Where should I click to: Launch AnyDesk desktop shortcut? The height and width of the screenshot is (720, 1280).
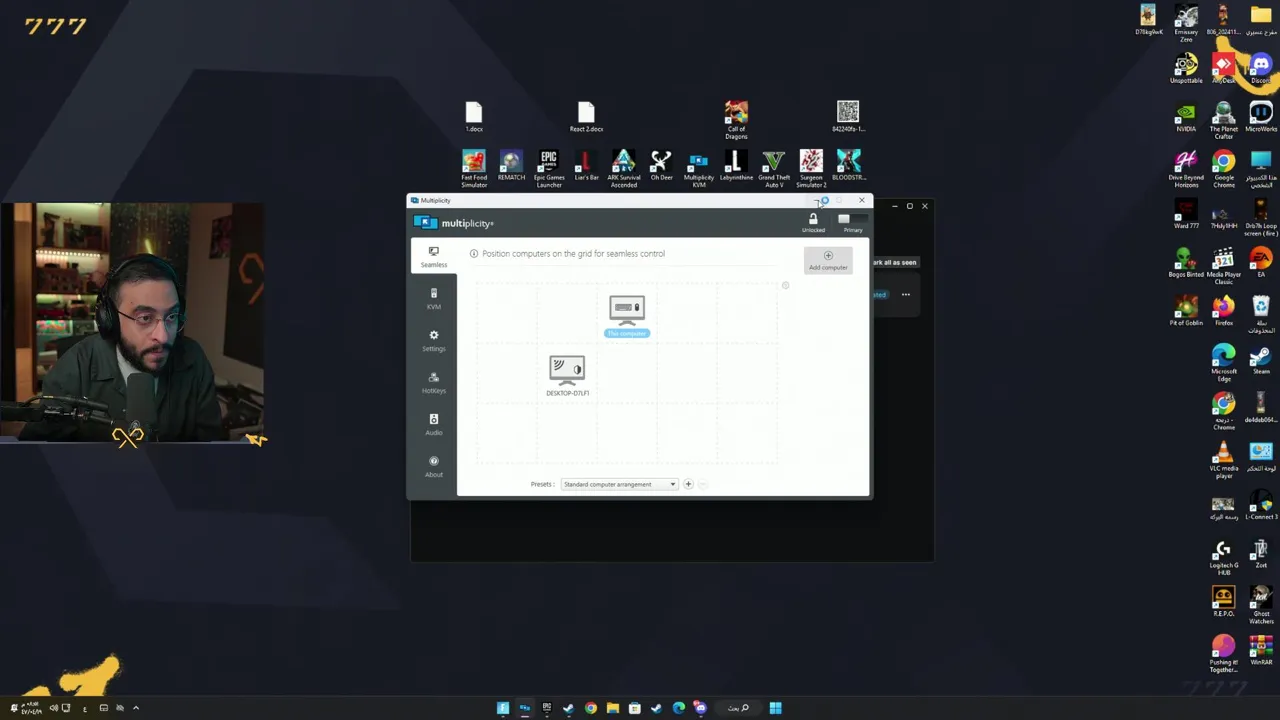pyautogui.click(x=1224, y=69)
